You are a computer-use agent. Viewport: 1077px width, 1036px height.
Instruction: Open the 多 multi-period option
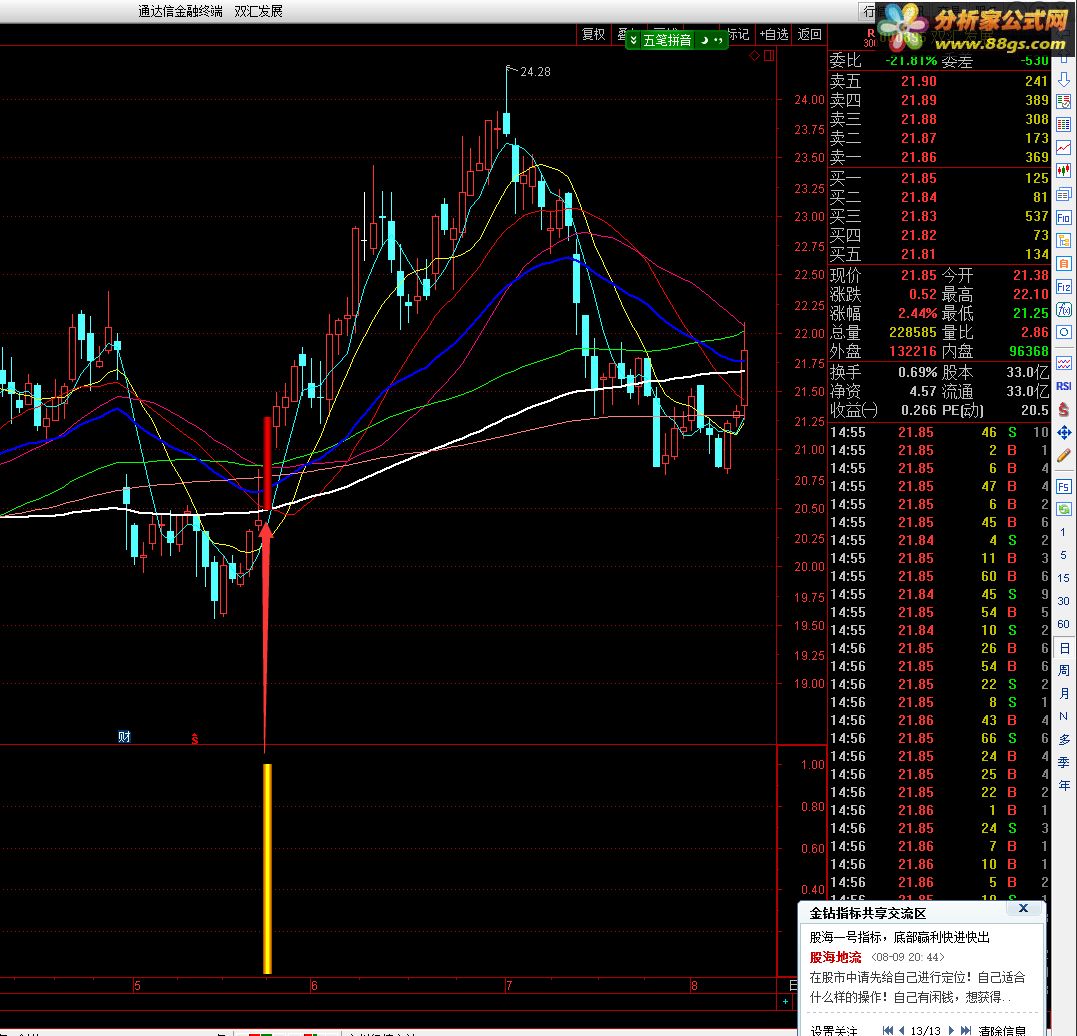tap(1063, 739)
